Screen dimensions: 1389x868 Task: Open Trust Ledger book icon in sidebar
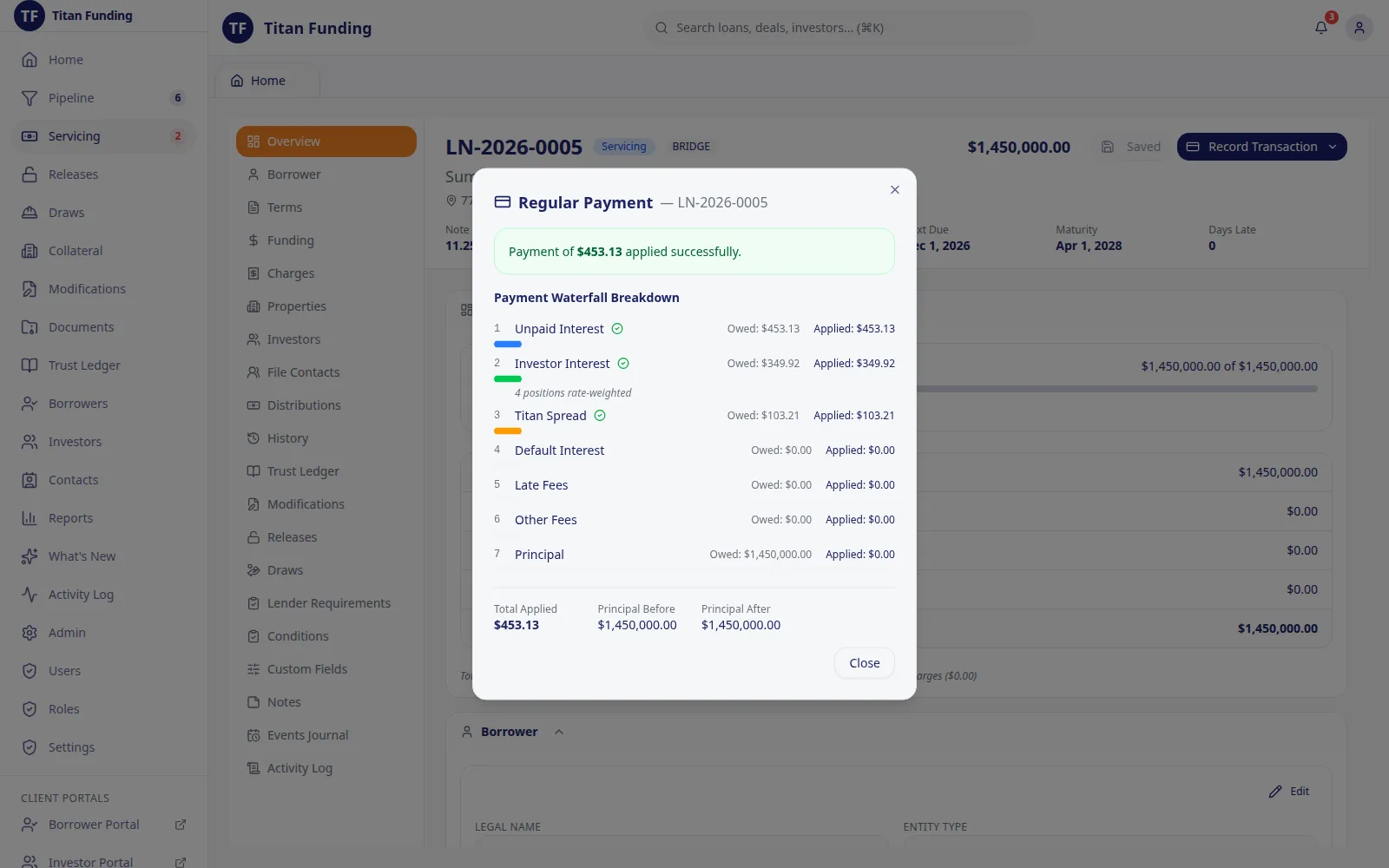tap(30, 365)
